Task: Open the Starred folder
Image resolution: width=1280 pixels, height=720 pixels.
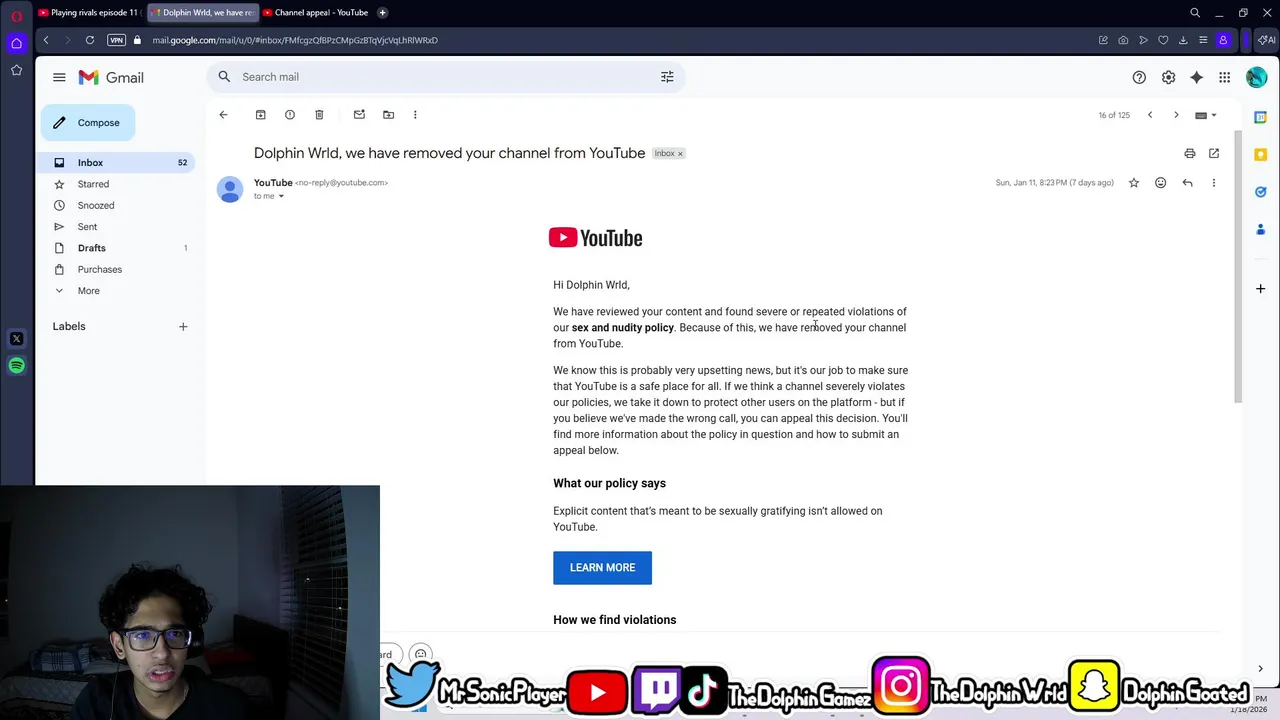Action: pos(118,184)
